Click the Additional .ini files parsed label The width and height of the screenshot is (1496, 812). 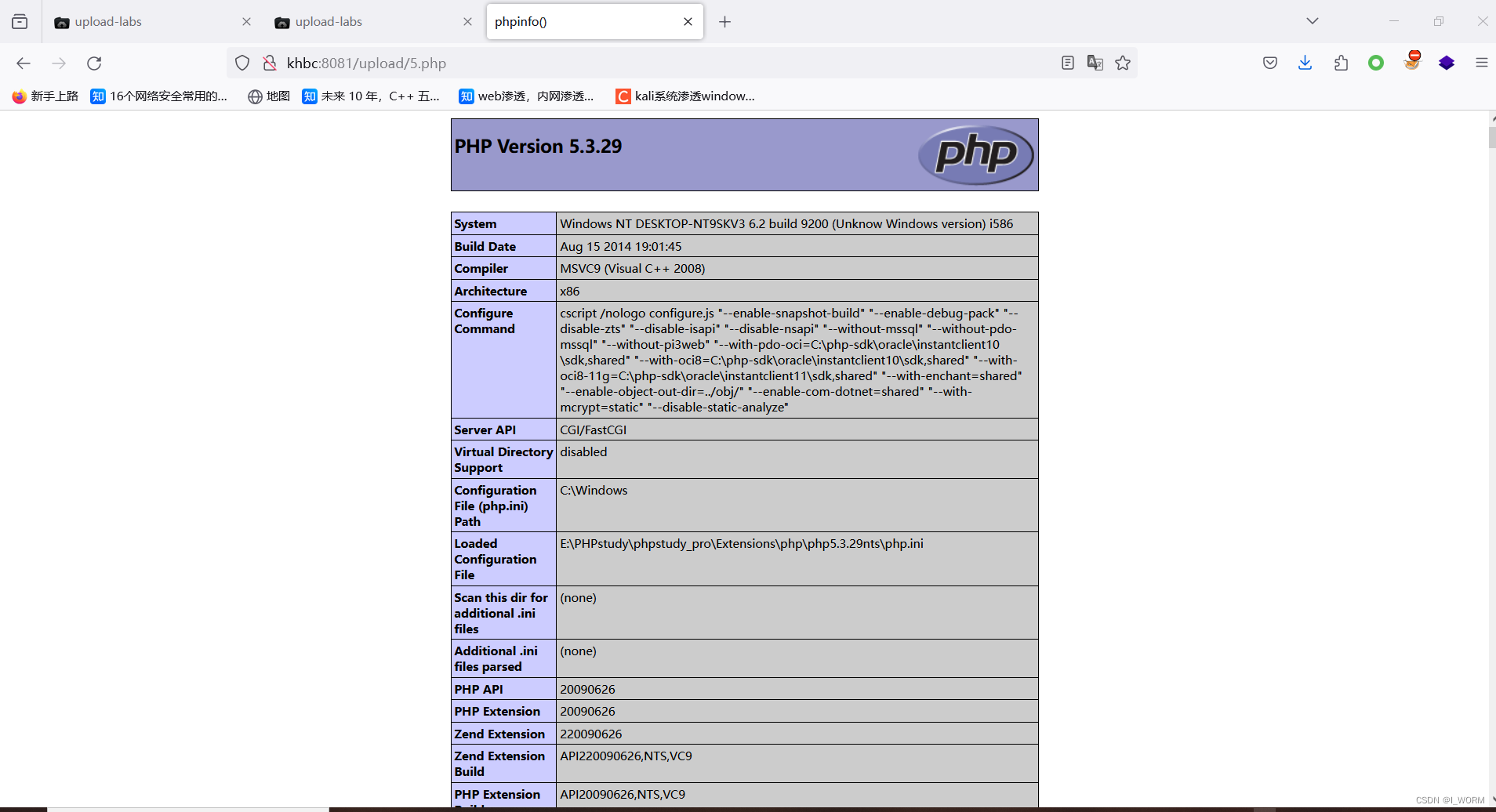click(x=496, y=659)
